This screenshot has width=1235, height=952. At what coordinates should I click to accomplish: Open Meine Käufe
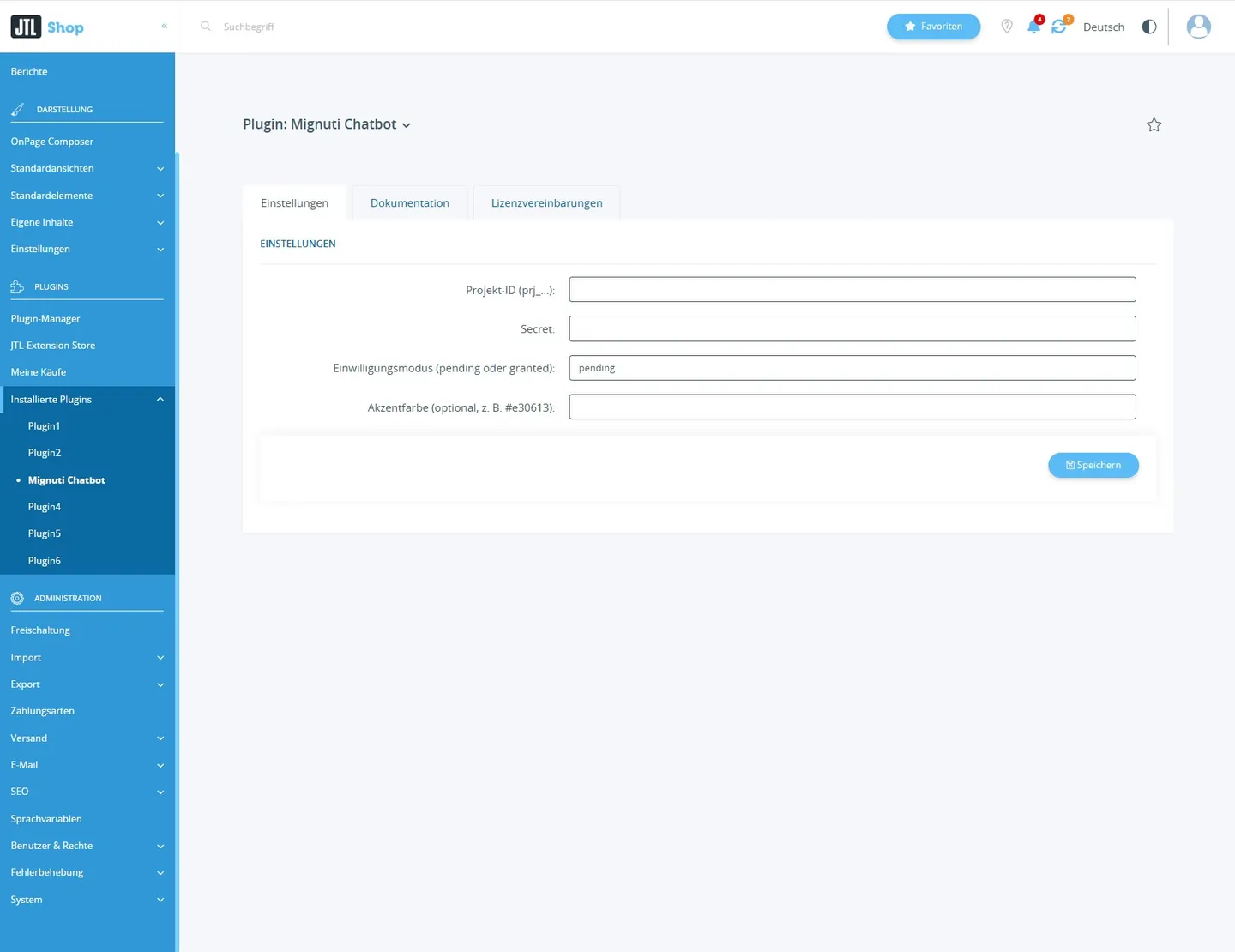39,372
